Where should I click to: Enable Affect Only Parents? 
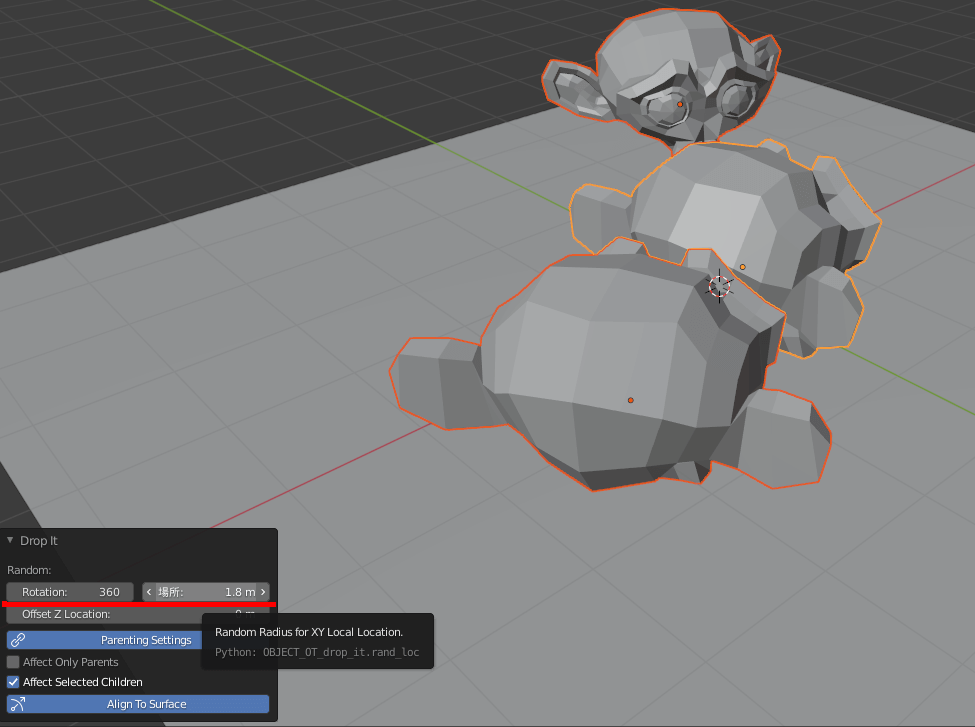coord(13,661)
